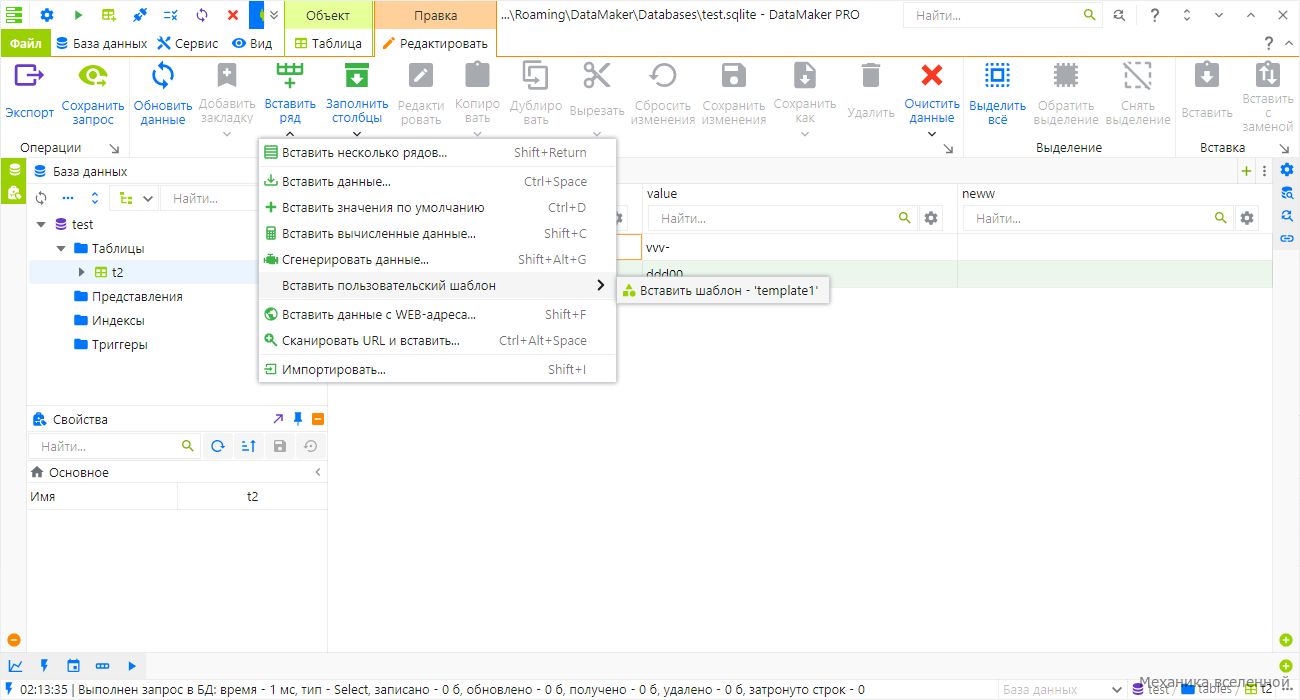The image size is (1300, 700).
Task: Expand the t2 table node
Action: 82,272
